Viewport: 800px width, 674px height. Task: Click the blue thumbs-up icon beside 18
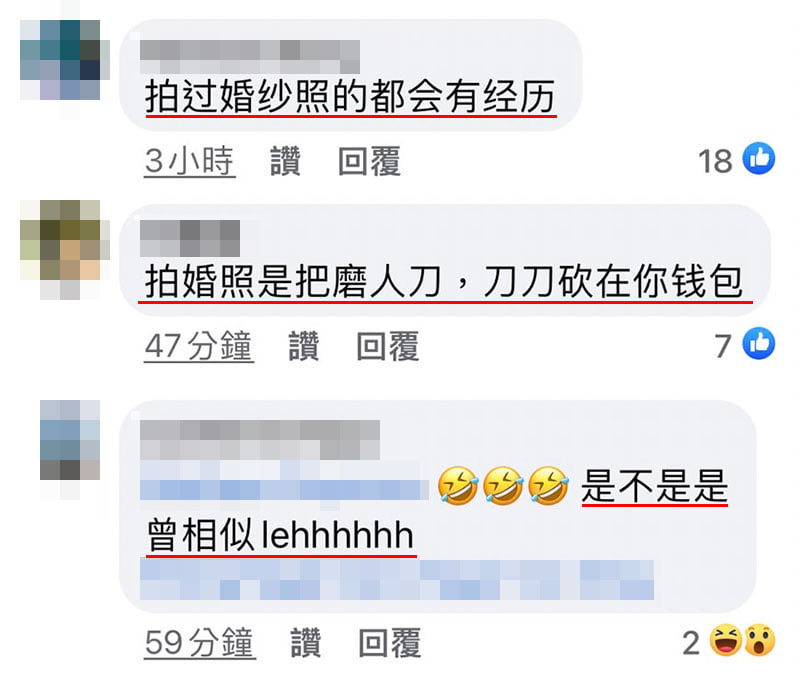(x=759, y=159)
